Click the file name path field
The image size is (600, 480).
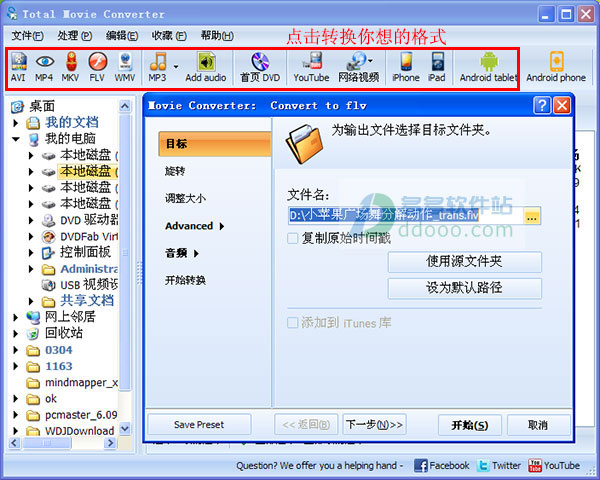406,216
